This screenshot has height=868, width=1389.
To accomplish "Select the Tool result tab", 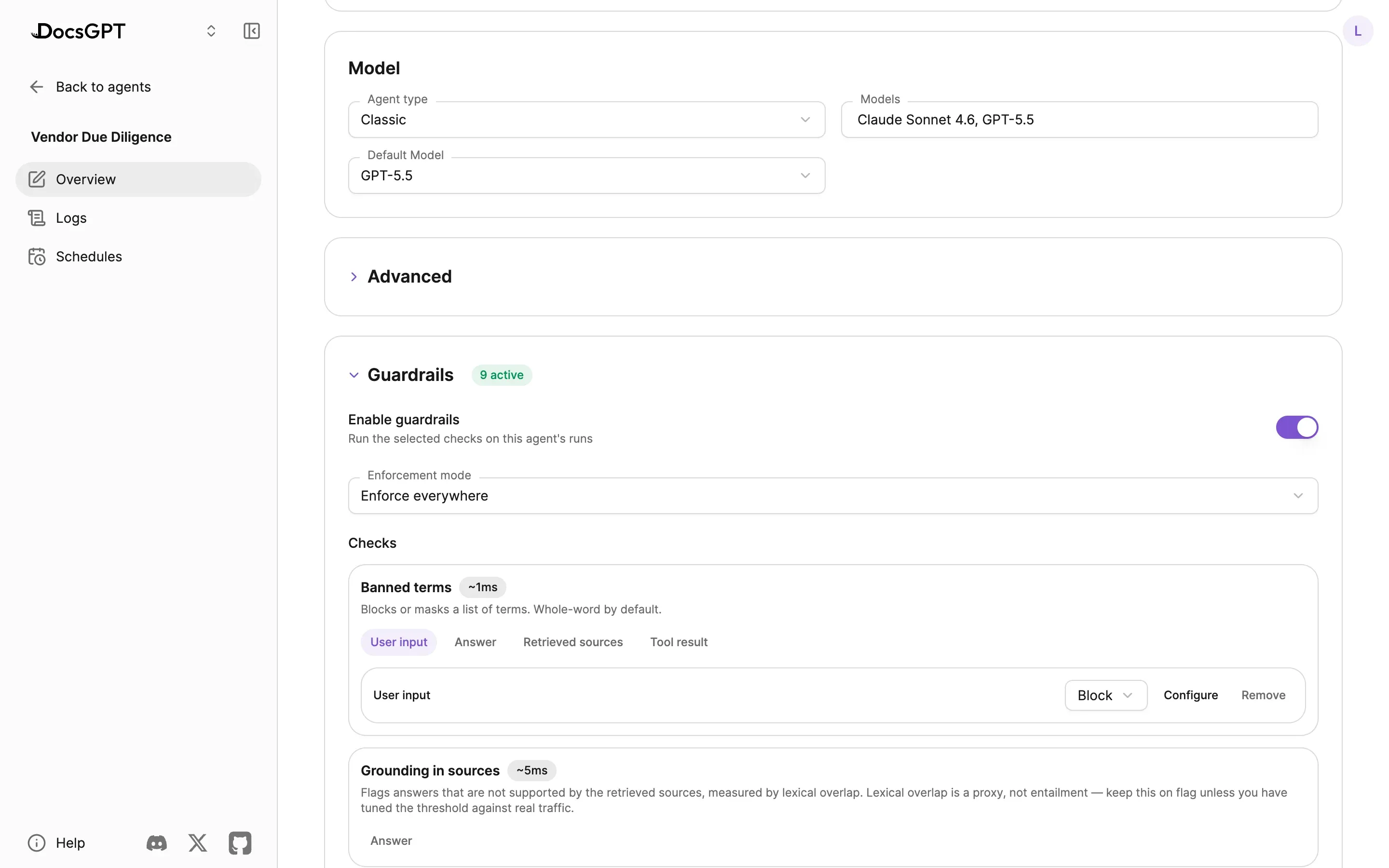I will [679, 642].
